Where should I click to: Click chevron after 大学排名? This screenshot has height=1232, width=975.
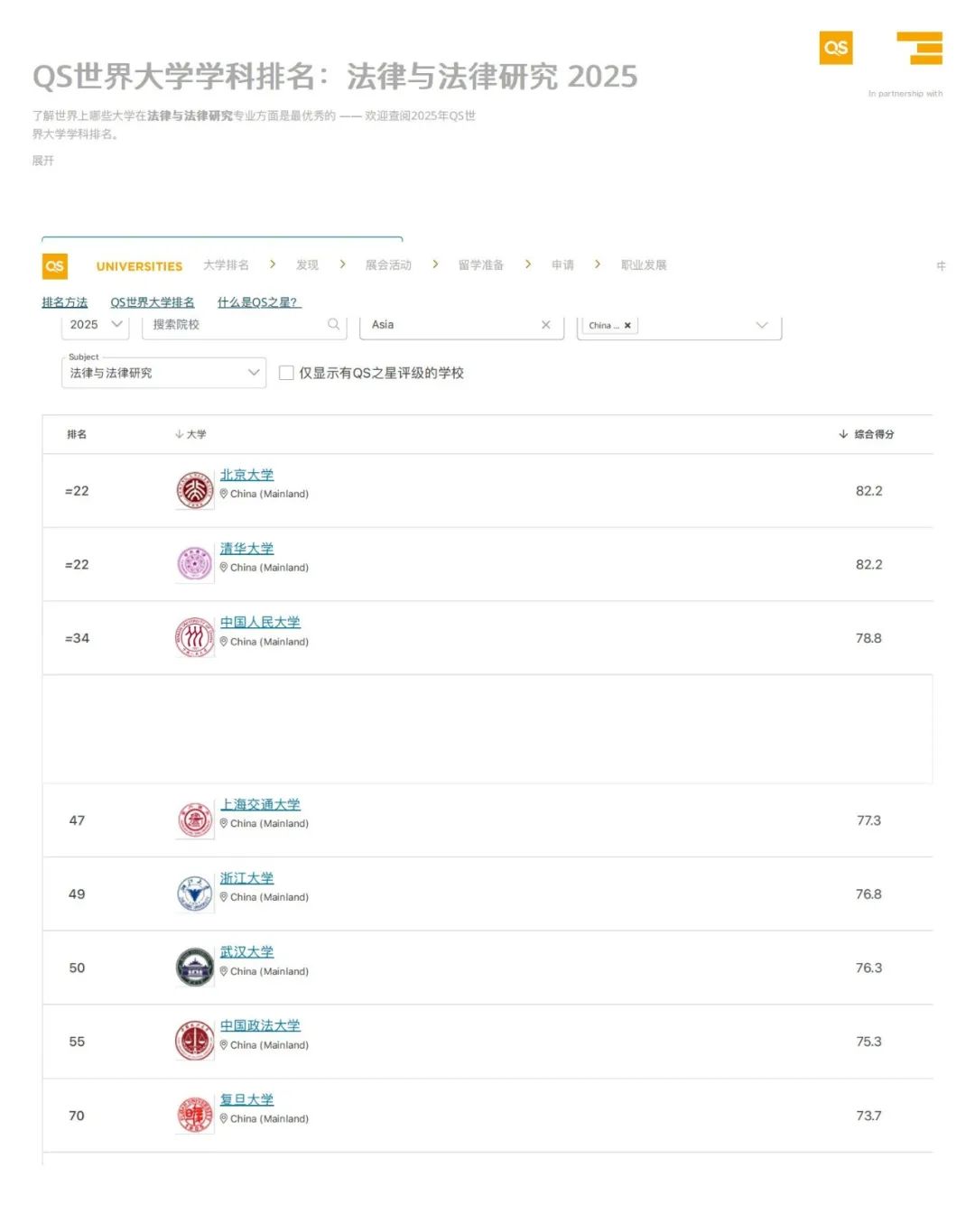pos(273,264)
